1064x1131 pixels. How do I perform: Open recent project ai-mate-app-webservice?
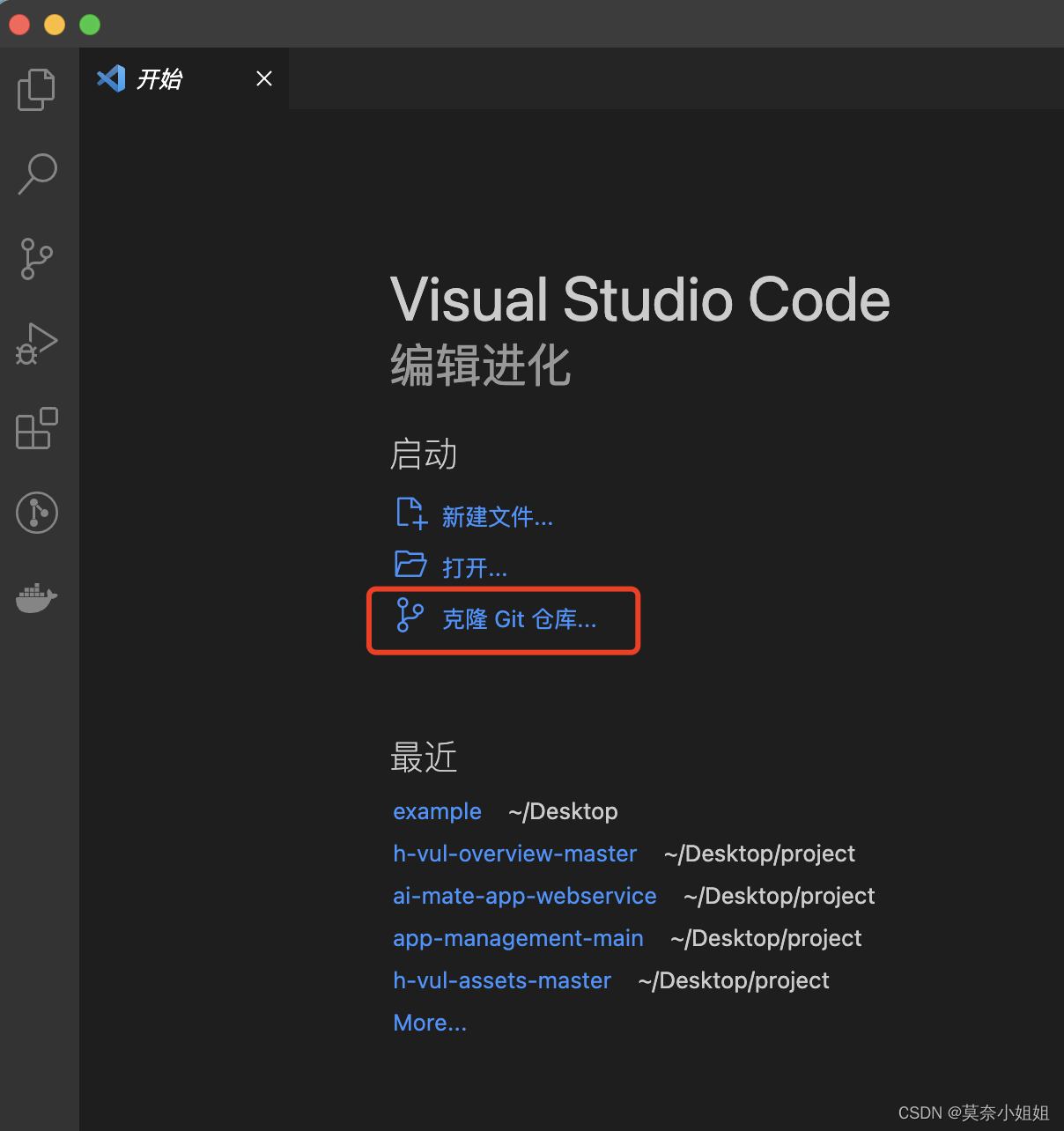(525, 896)
